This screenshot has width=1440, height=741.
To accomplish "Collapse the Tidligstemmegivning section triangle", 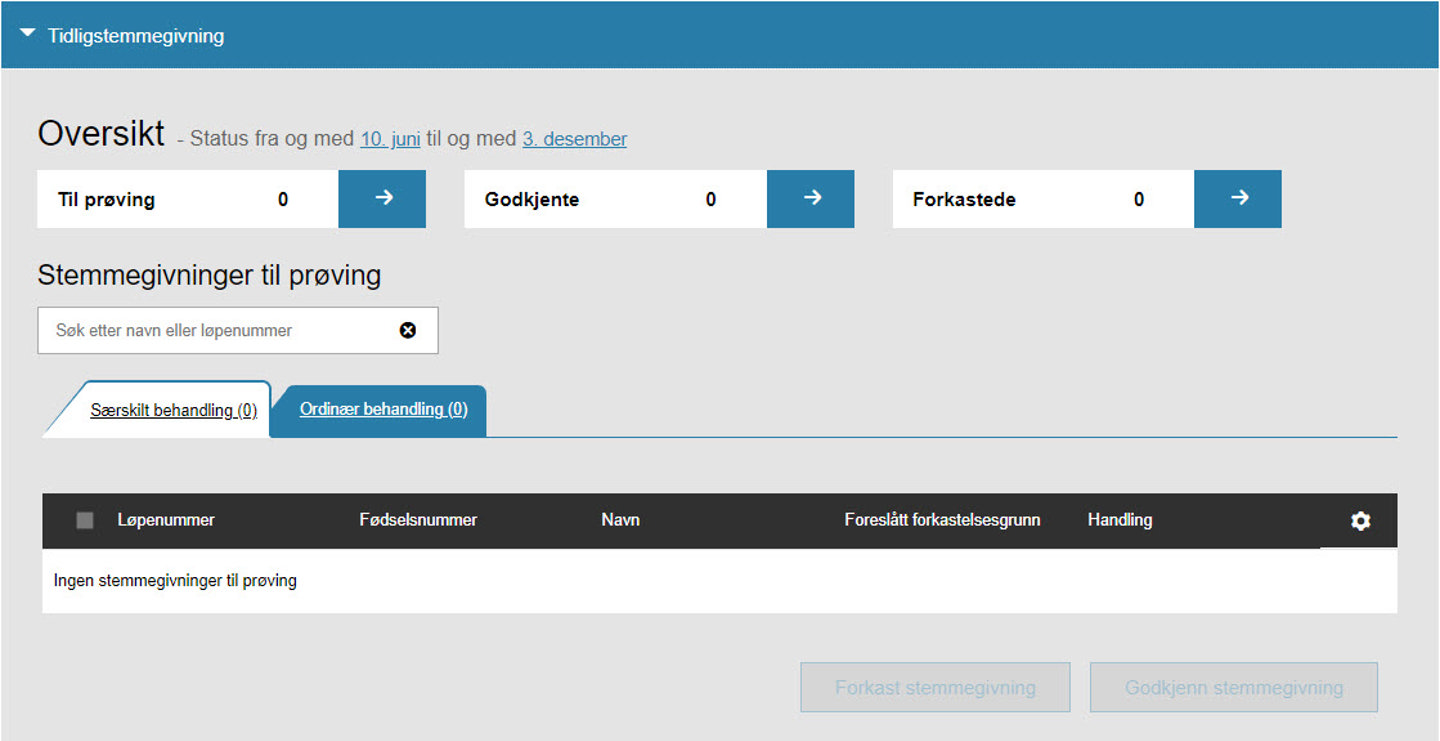I will pos(29,35).
